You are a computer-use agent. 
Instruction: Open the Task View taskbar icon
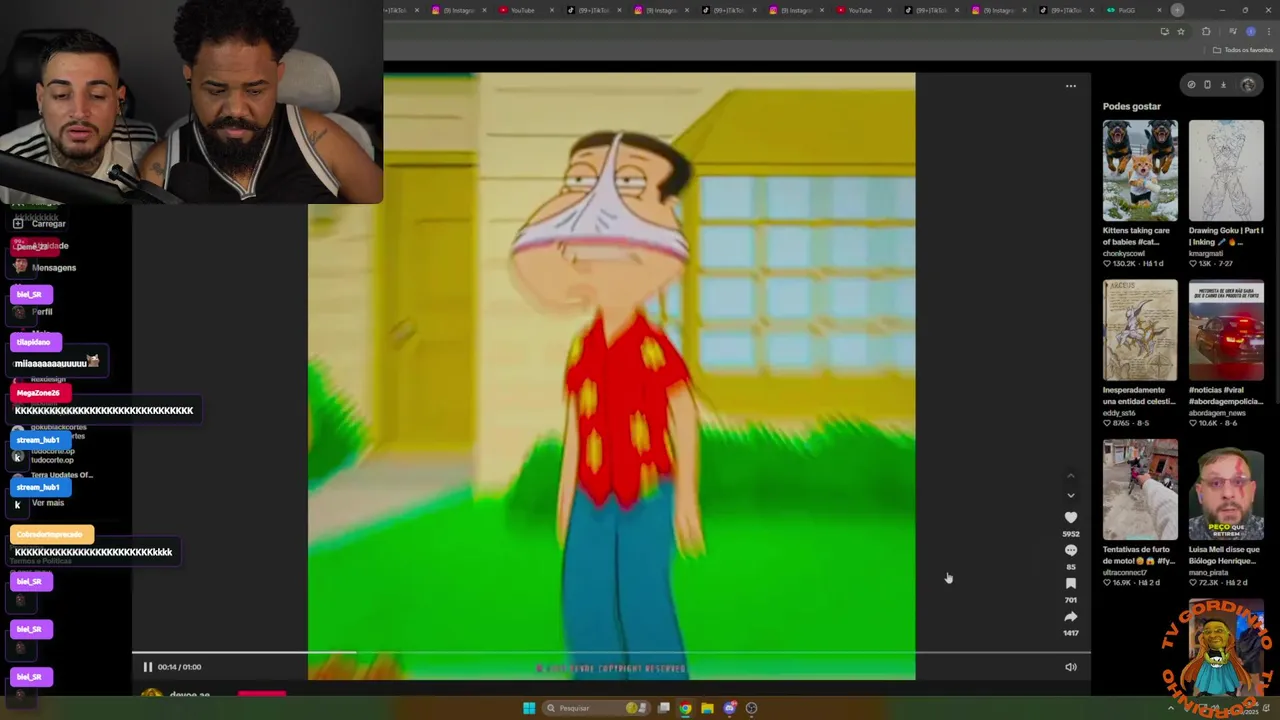(663, 708)
